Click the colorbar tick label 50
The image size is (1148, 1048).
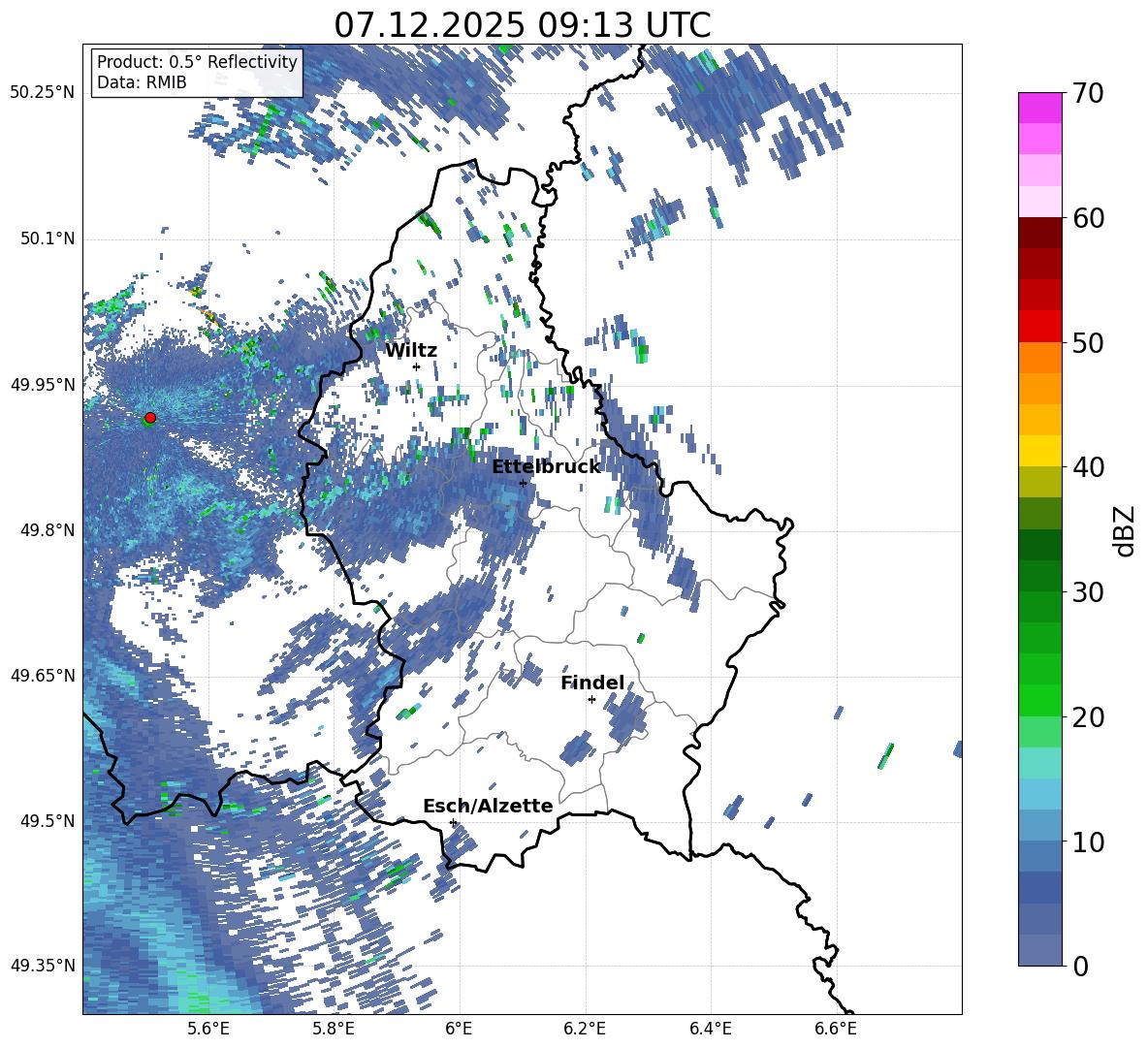pyautogui.click(x=1088, y=343)
